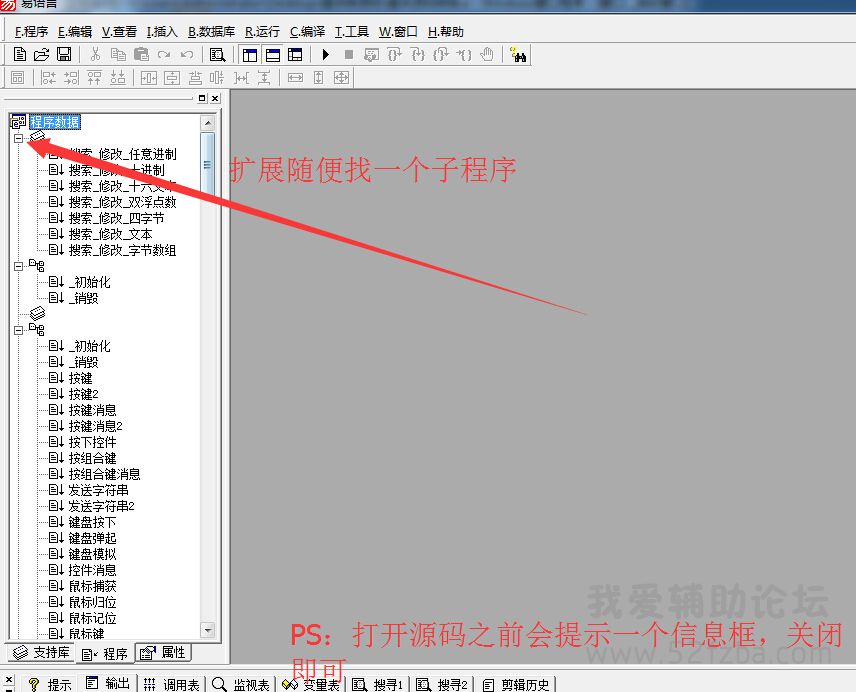Open the C.编译 menu
Viewport: 856px width, 692px height.
click(x=307, y=32)
